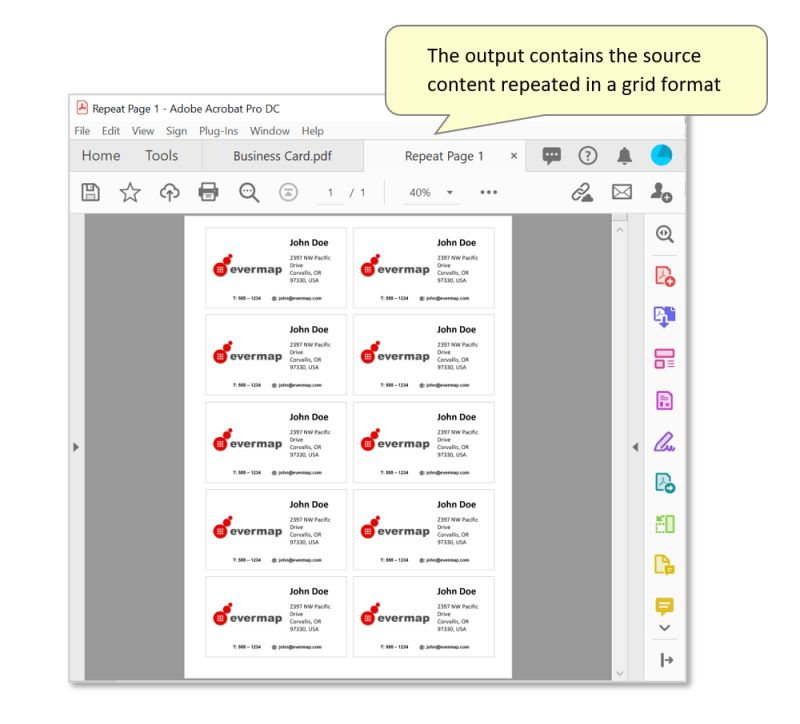800x724 pixels.
Task: Expand more tools chevron in right pane
Action: pyautogui.click(x=664, y=628)
